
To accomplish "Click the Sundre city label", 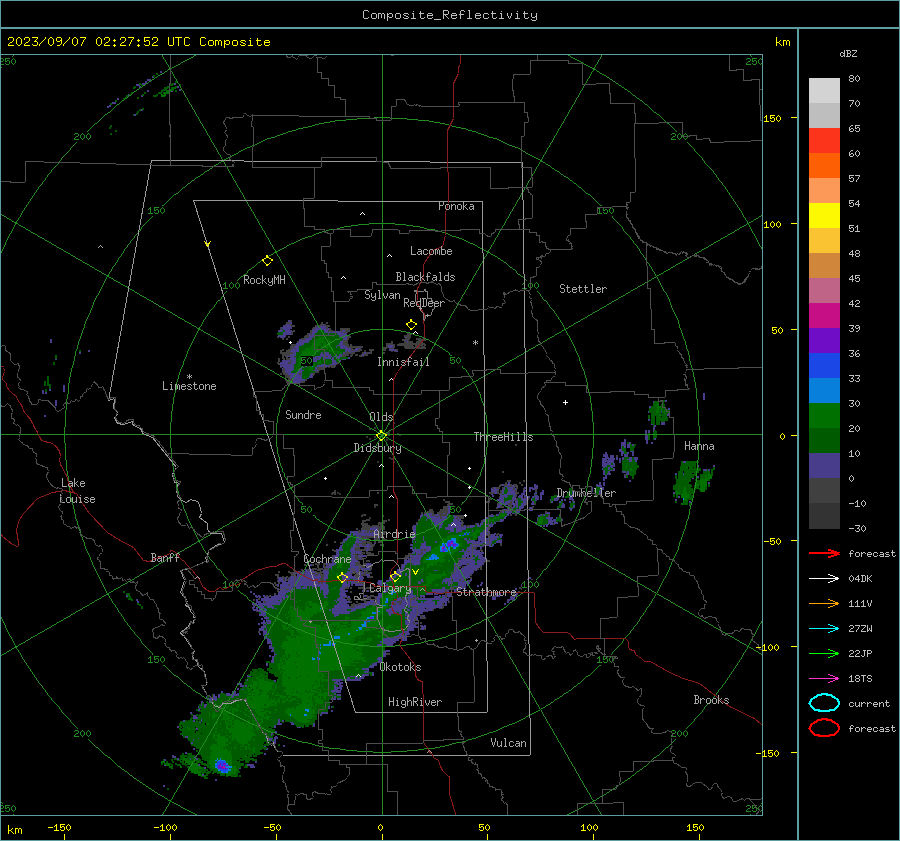I will coord(304,414).
